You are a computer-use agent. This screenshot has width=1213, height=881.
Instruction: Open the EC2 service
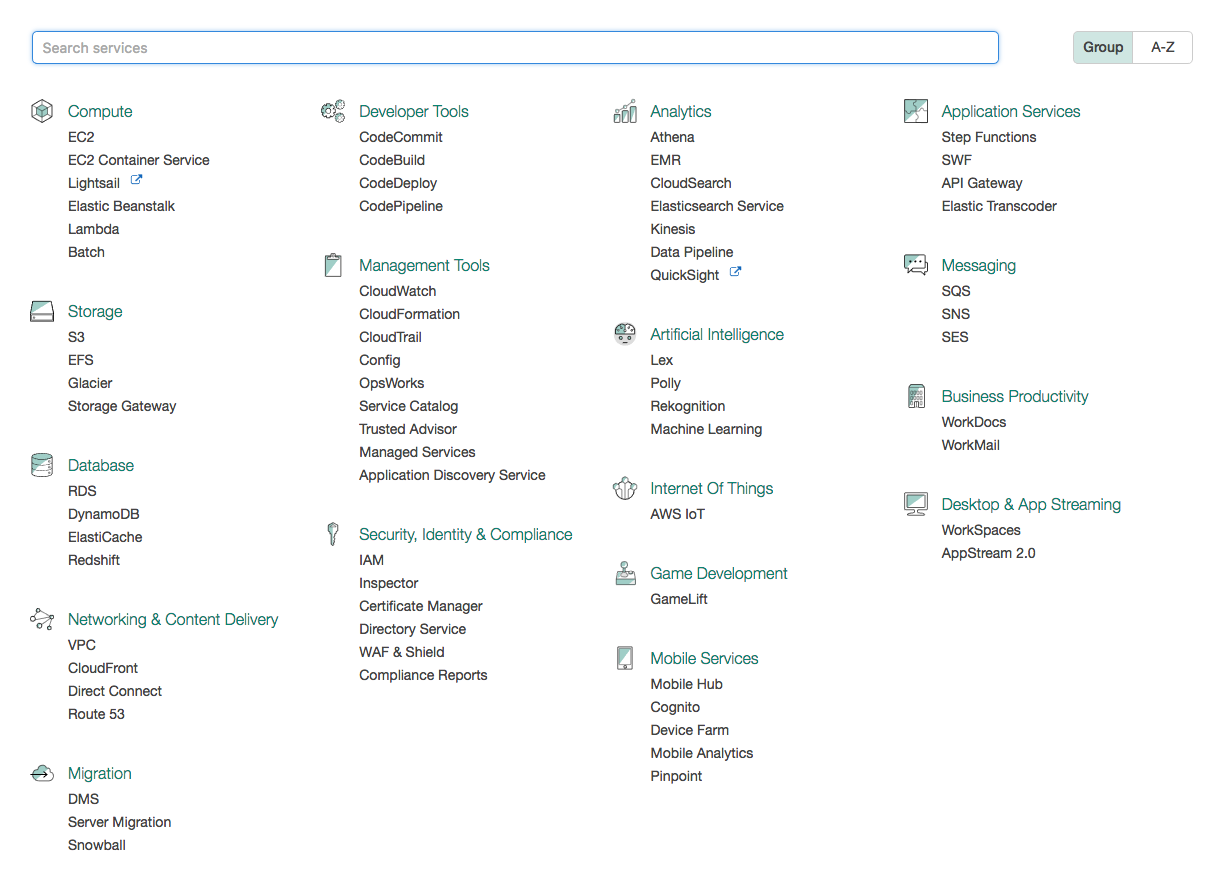pyautogui.click(x=81, y=137)
